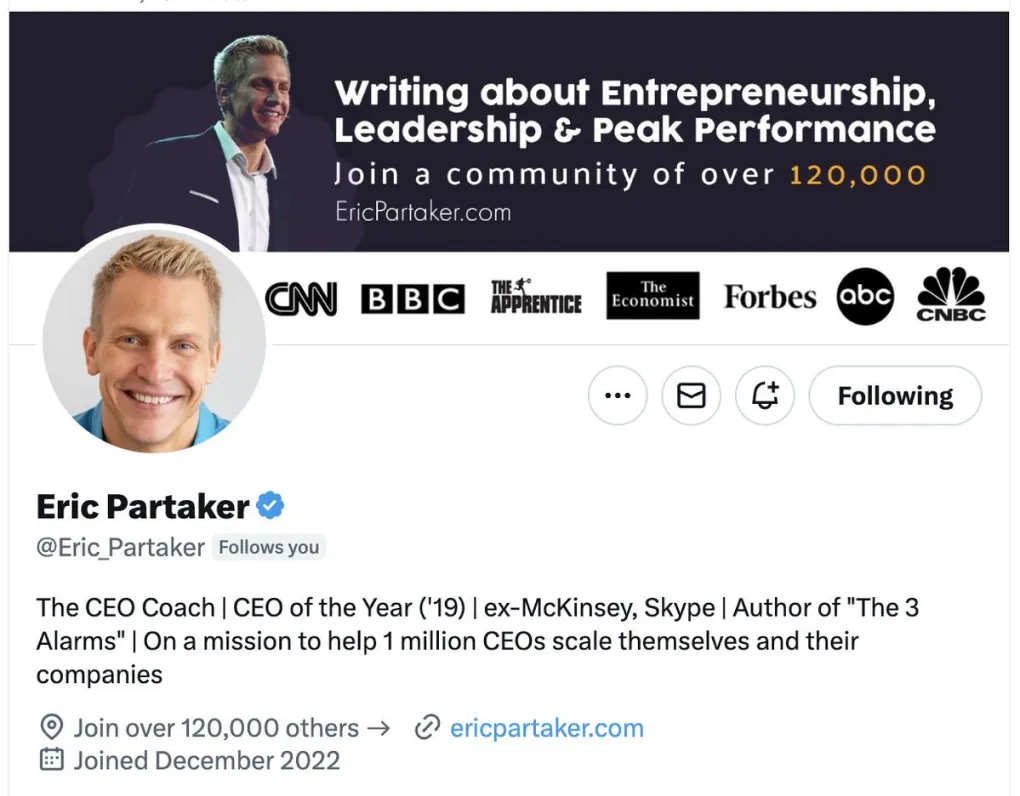Click the abc circle logo
This screenshot has width=1020, height=796.
[x=865, y=297]
